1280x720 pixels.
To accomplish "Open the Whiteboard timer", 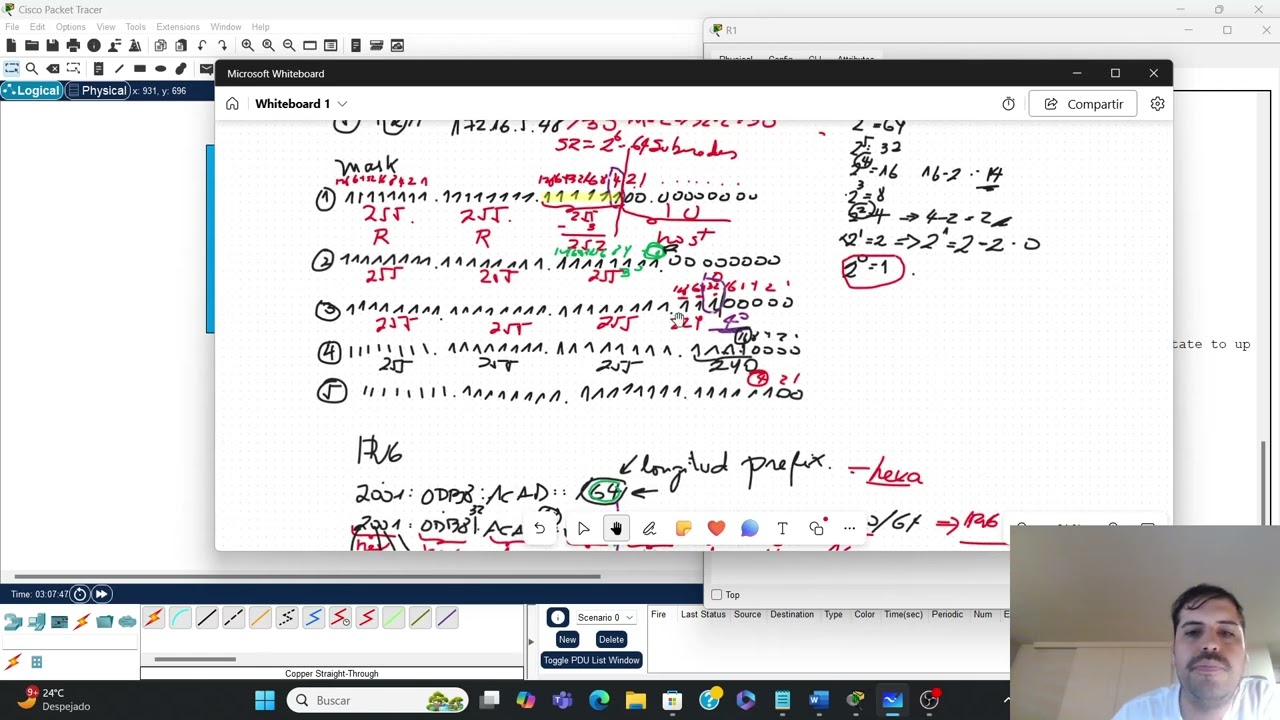I will [x=1008, y=104].
